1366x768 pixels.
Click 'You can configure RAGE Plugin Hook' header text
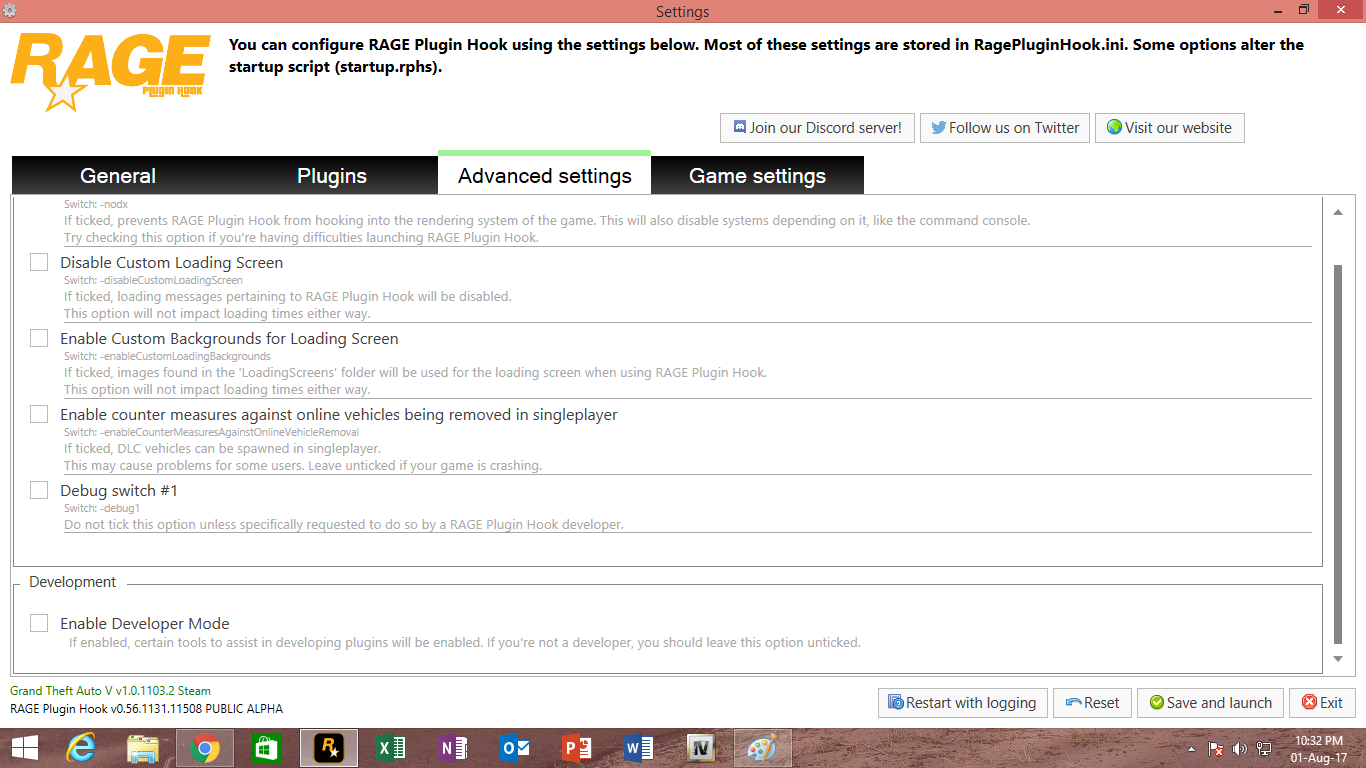pyautogui.click(x=766, y=56)
